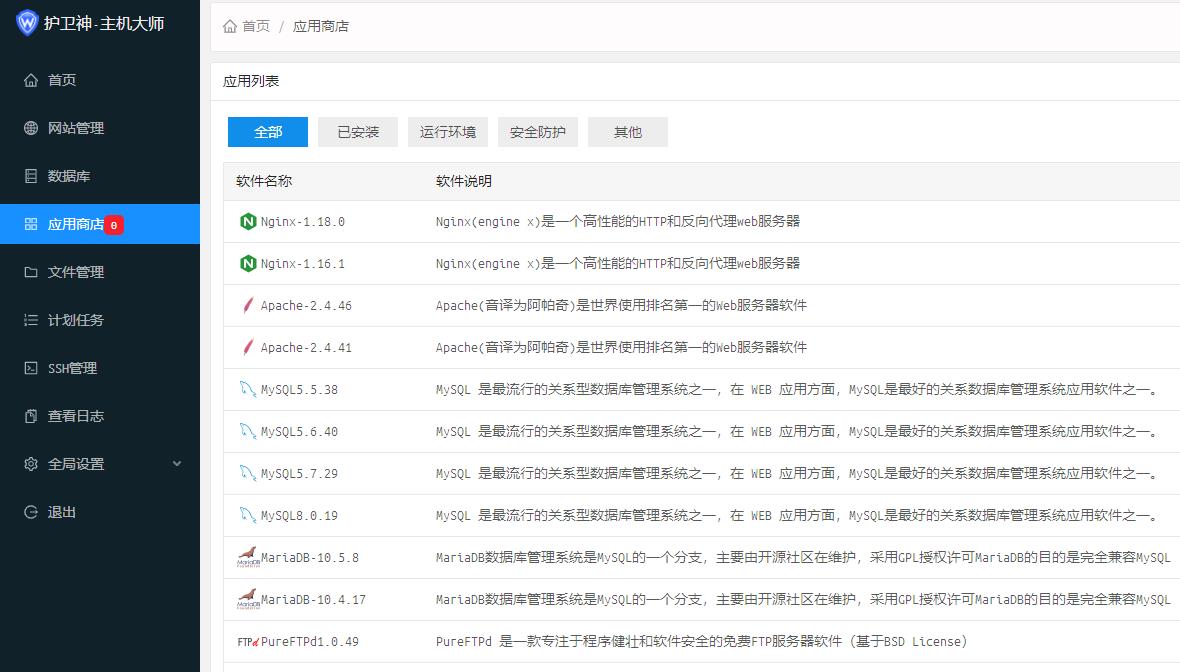Screen dimensions: 1180x672
Task: Switch to the 已安装 filter tab
Action: 357,132
